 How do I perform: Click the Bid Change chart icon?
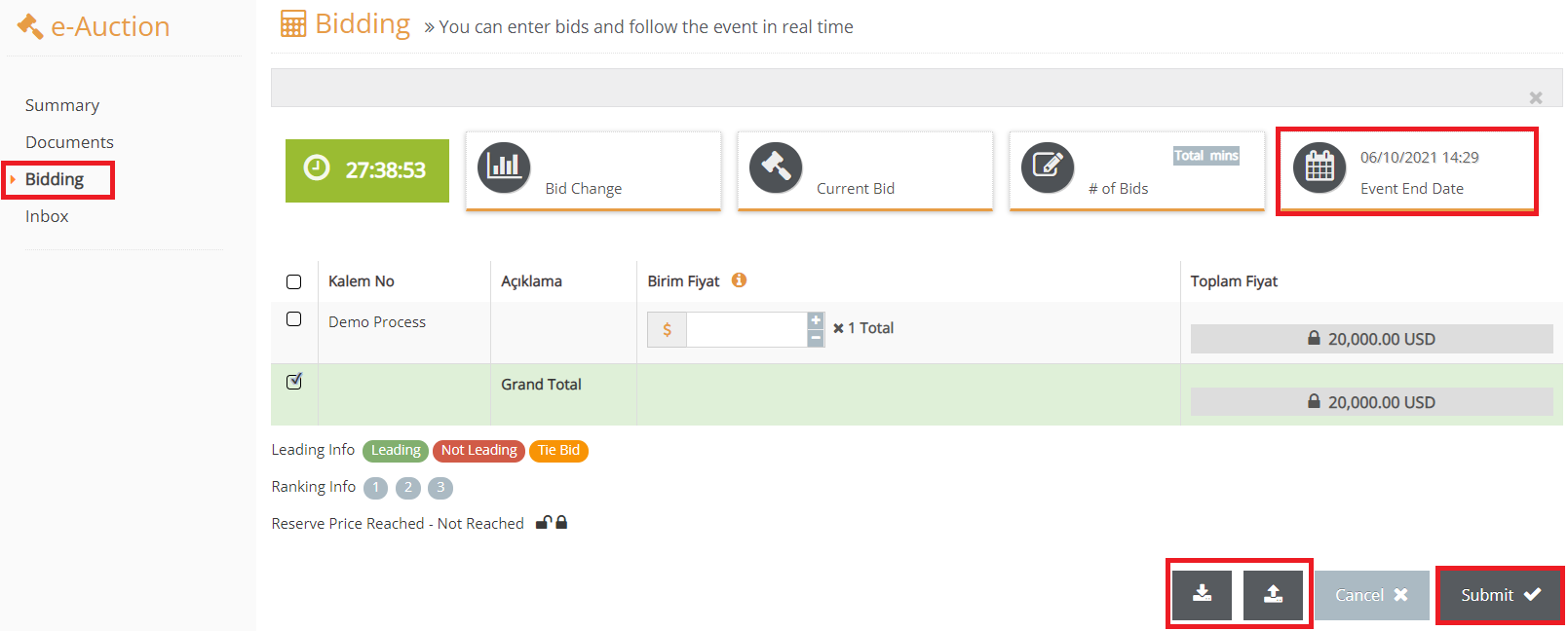[x=504, y=167]
